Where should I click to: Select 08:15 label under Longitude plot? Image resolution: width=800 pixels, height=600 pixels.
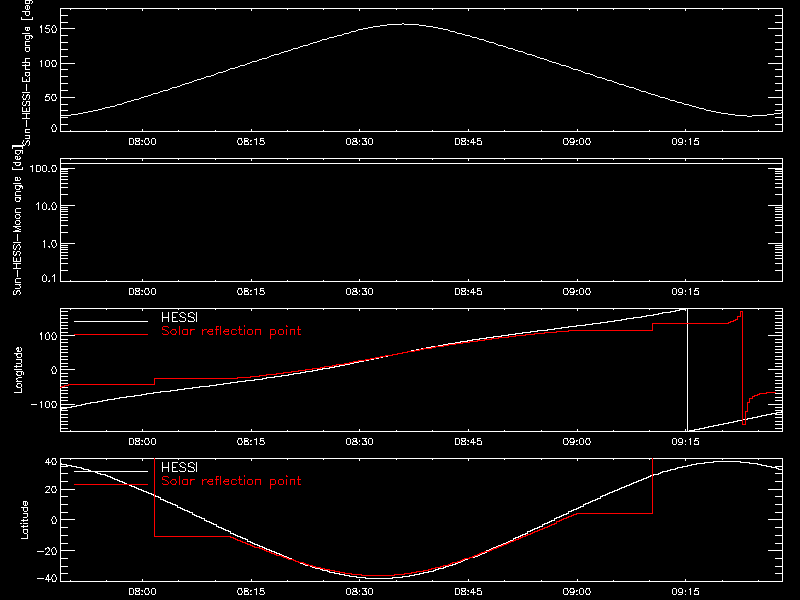pos(251,441)
